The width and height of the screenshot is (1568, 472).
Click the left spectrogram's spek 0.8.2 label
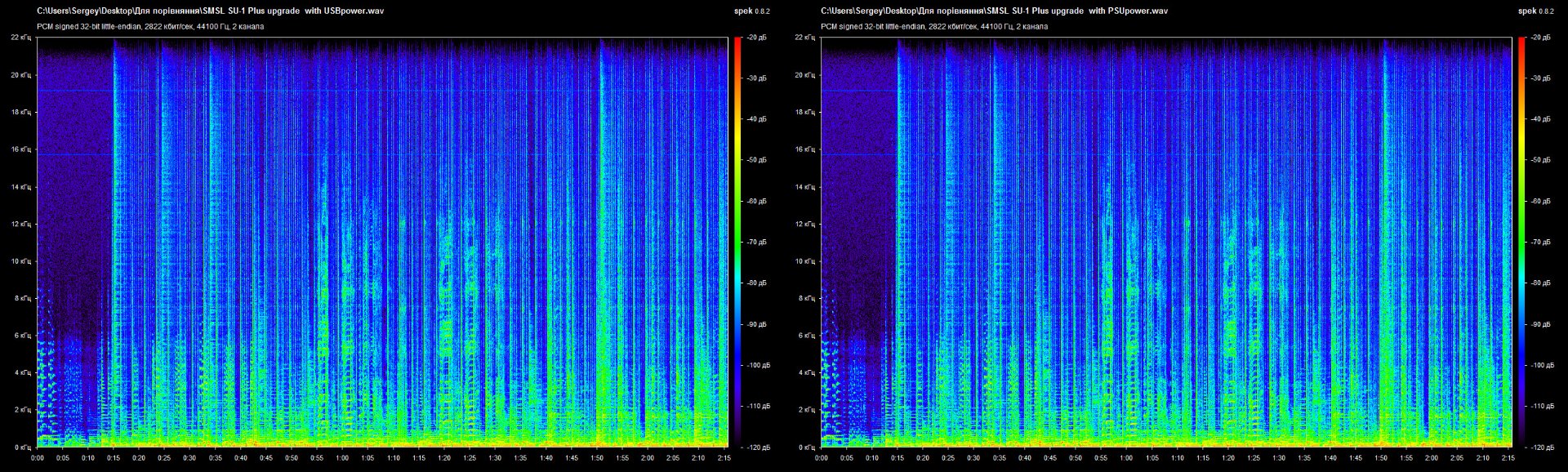tap(751, 11)
